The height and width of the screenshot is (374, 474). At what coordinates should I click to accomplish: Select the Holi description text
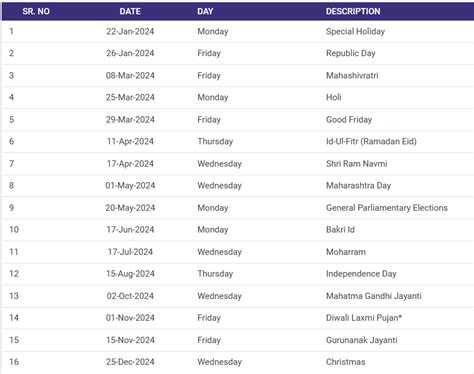333,97
